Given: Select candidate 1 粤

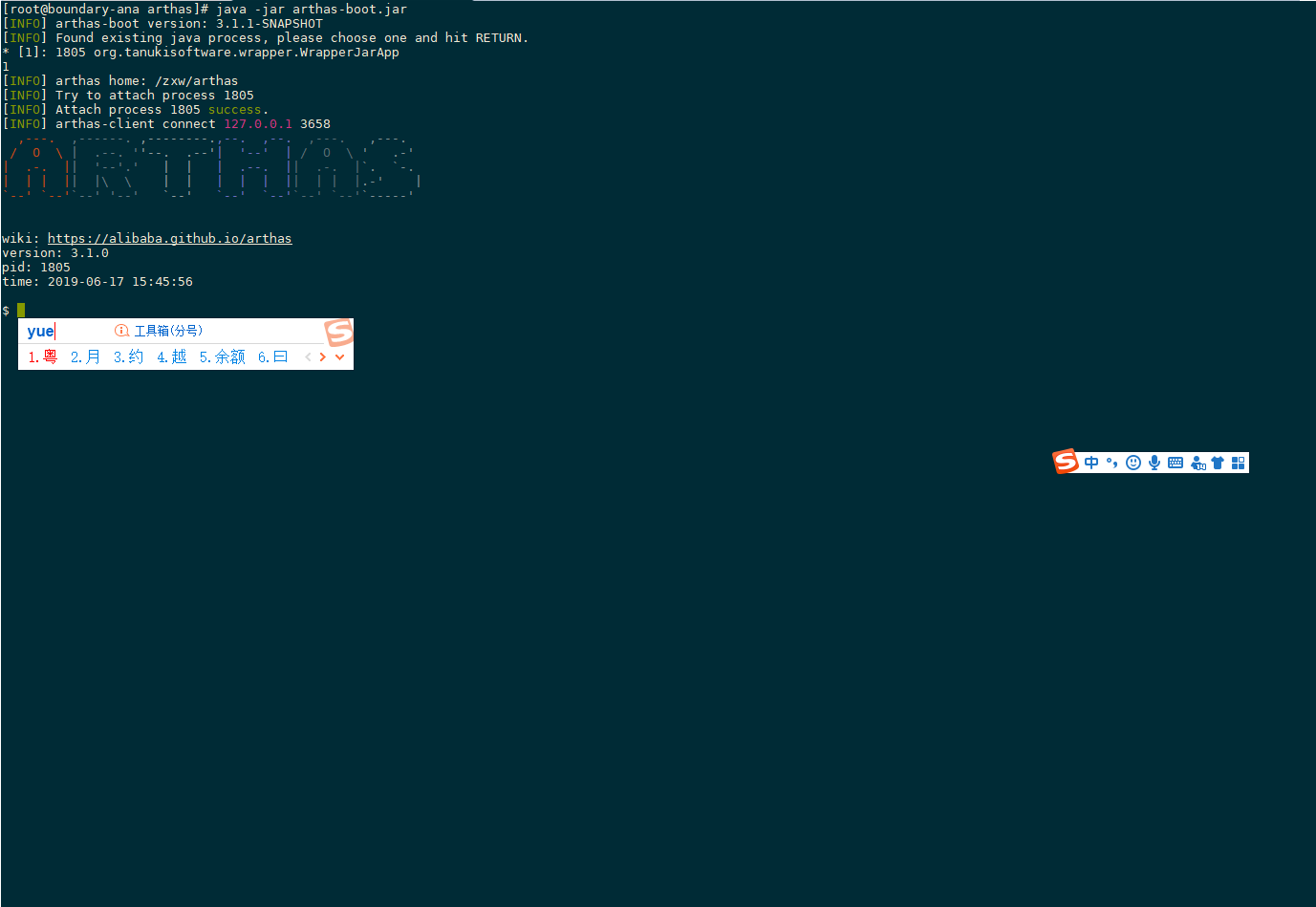Looking at the screenshot, I should (43, 356).
